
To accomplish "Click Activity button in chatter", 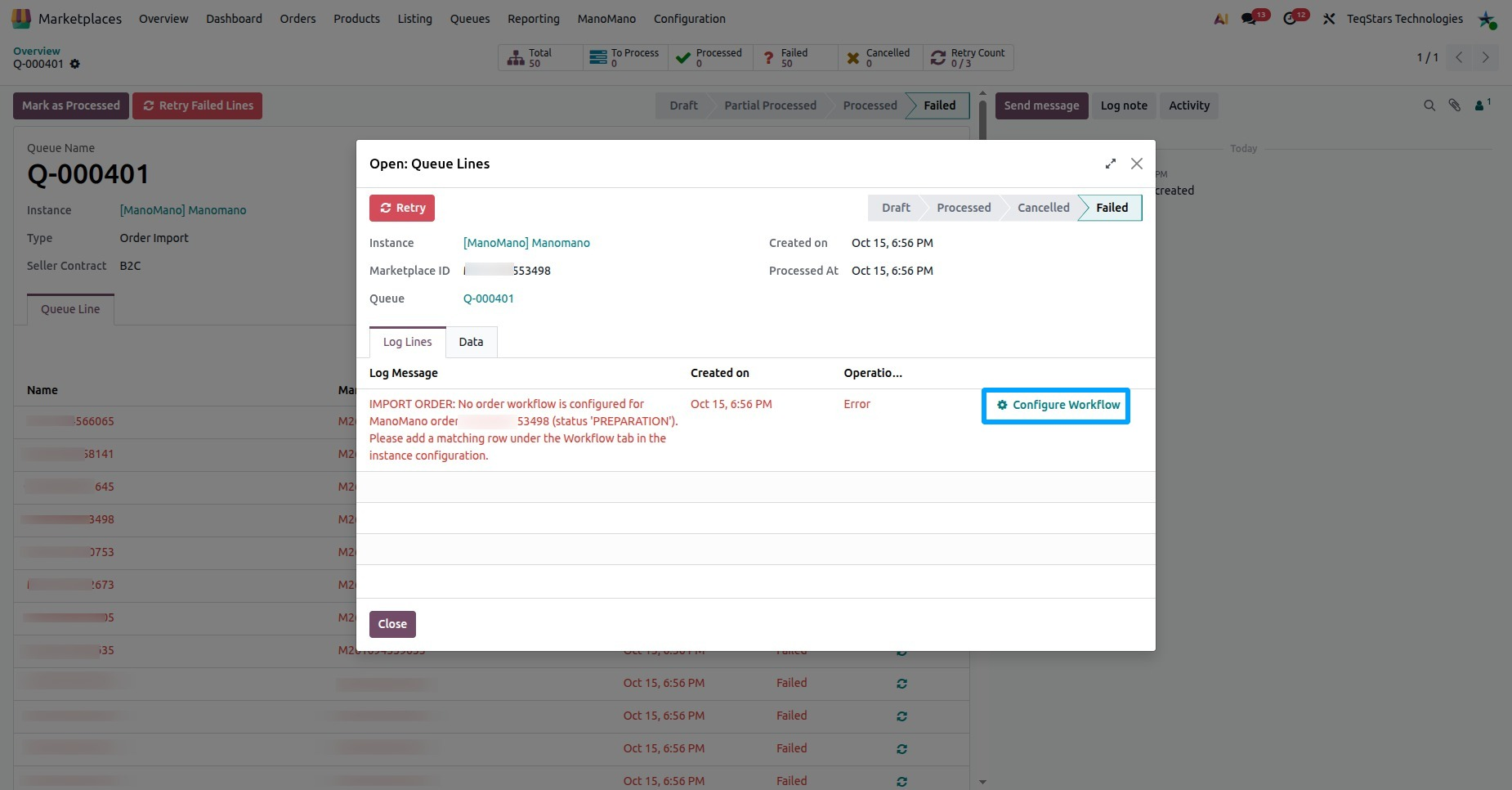I will [1189, 105].
